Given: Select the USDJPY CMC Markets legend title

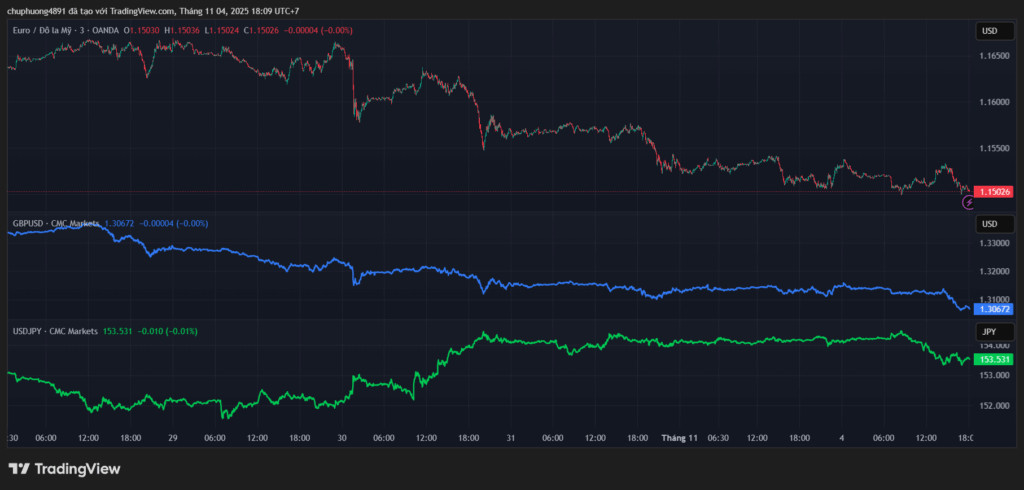Looking at the screenshot, I should point(54,330).
